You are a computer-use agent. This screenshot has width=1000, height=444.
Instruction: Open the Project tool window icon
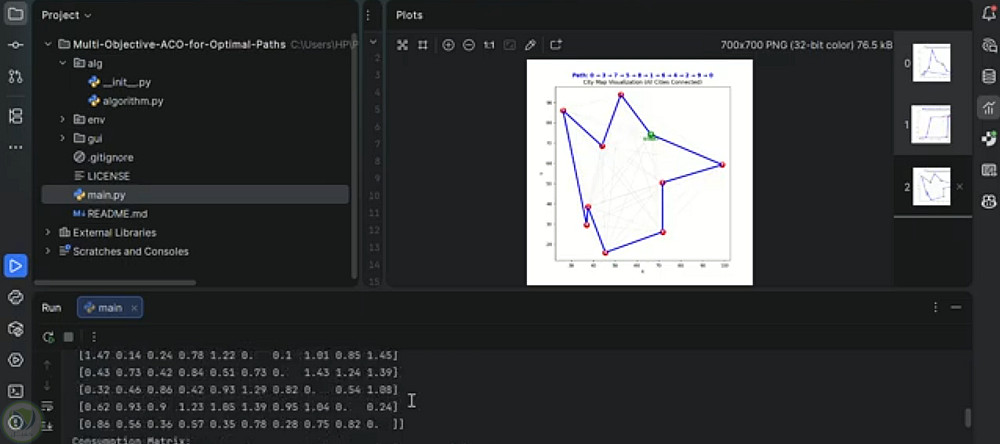(15, 15)
